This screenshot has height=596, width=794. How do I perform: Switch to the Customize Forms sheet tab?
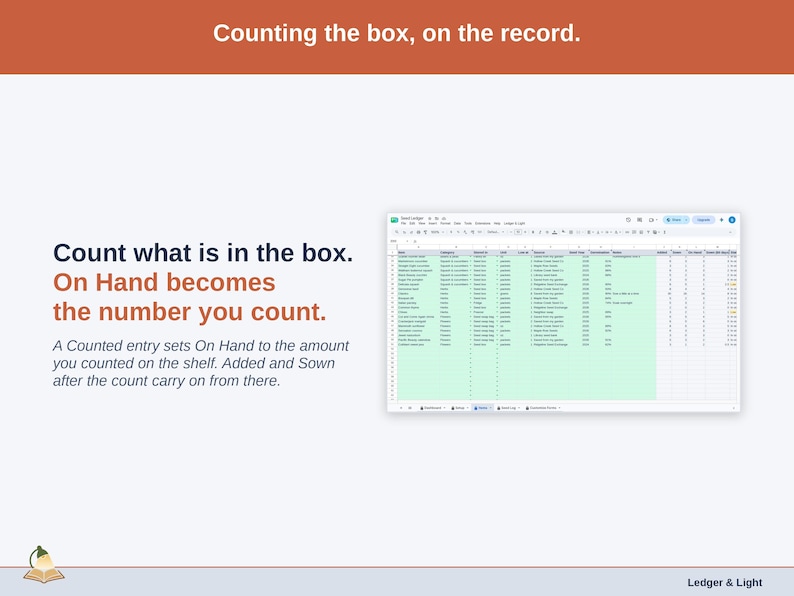pyautogui.click(x=541, y=408)
